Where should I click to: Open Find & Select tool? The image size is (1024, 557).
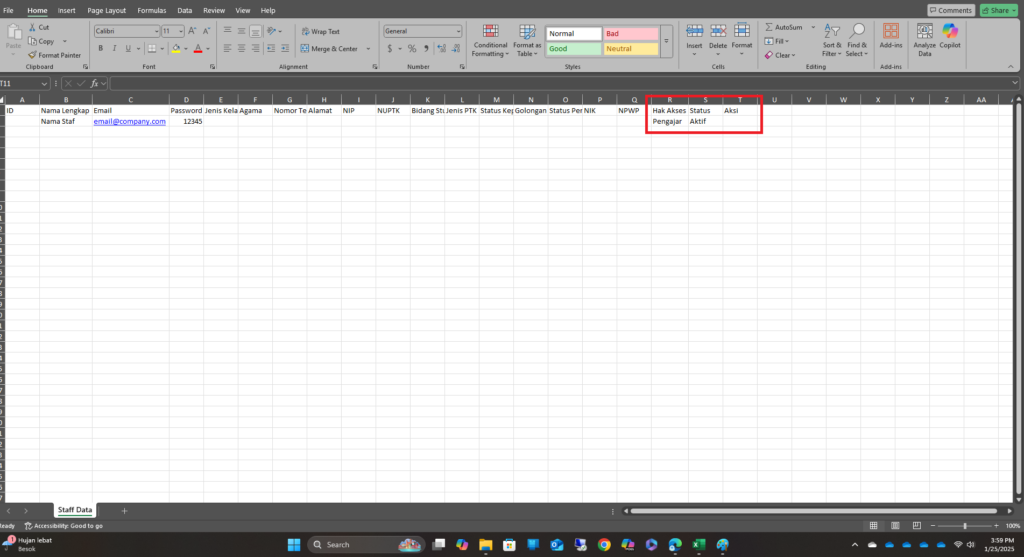(x=857, y=40)
